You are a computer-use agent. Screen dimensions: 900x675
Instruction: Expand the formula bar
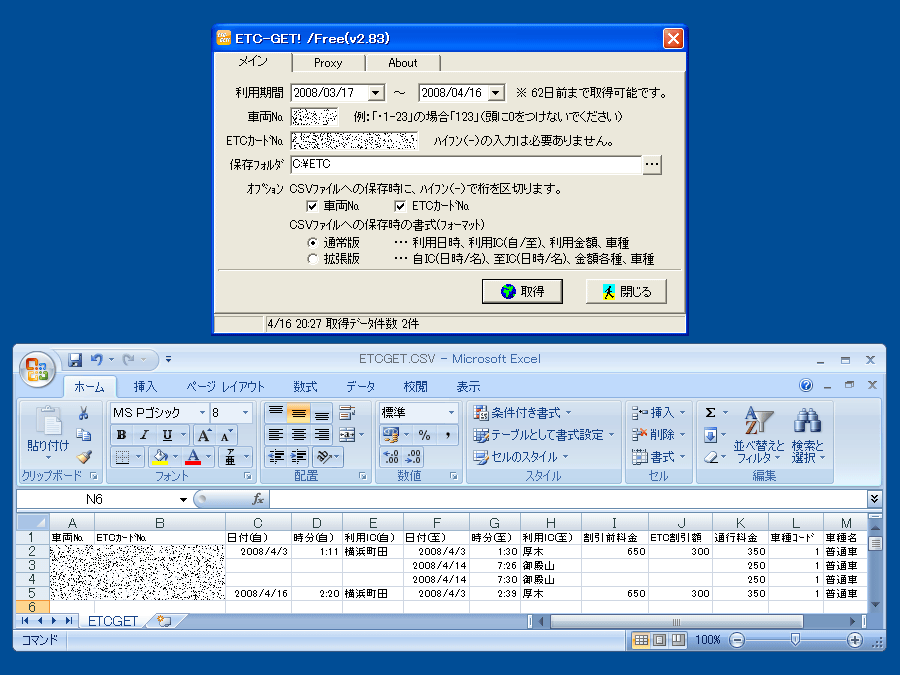click(x=874, y=499)
